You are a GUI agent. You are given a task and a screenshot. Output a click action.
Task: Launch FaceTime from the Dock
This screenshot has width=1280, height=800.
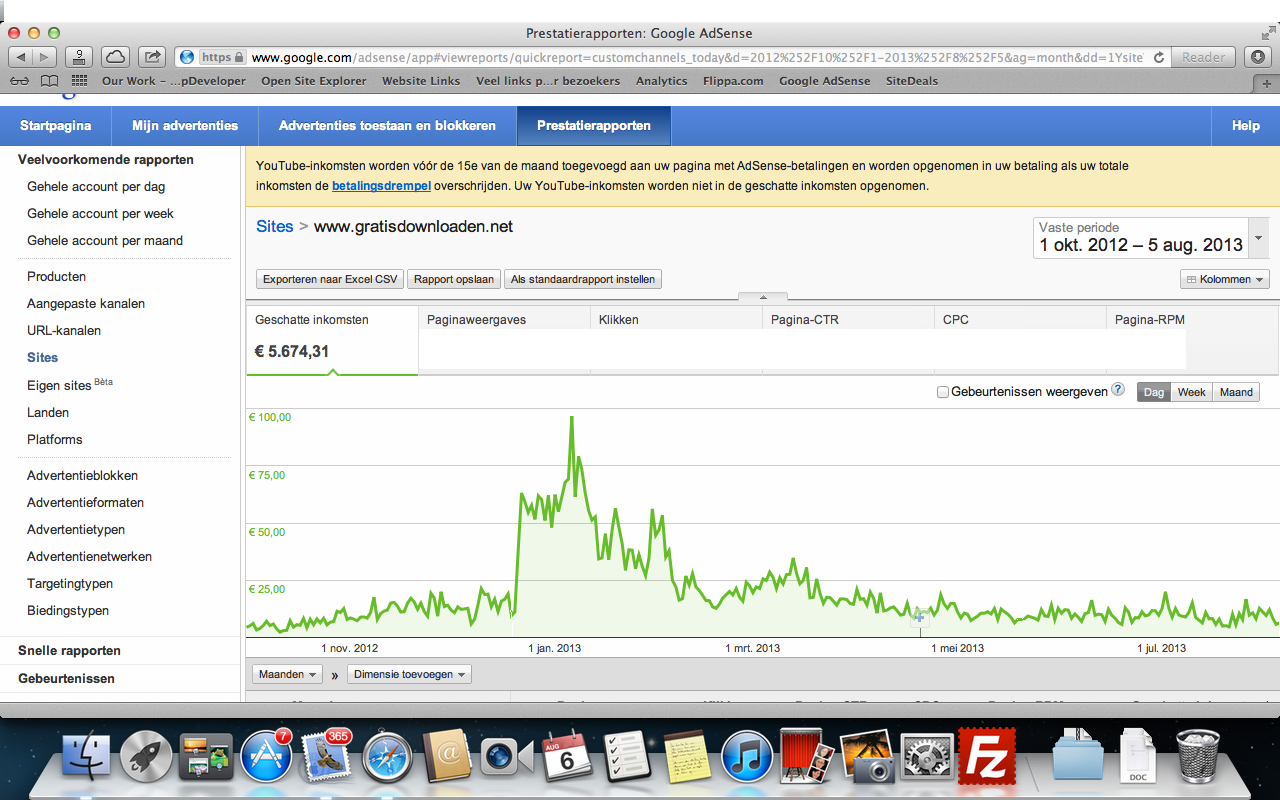click(x=507, y=757)
